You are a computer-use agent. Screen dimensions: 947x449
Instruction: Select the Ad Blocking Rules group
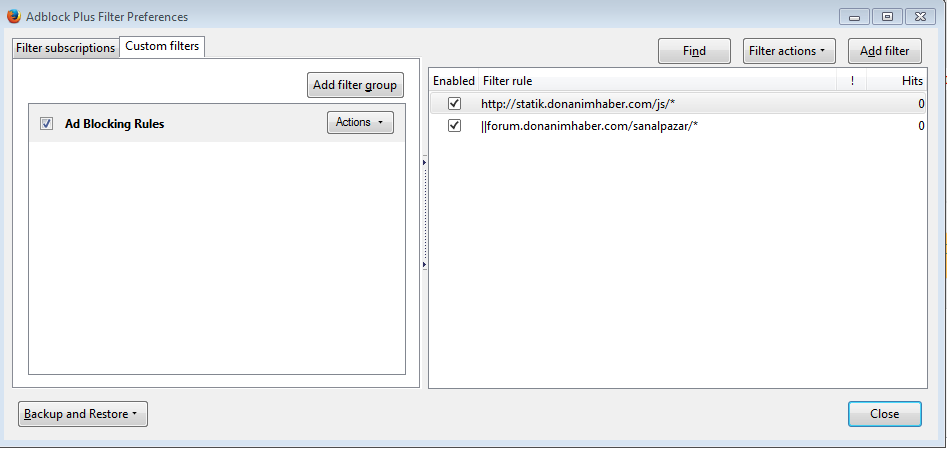pos(216,123)
